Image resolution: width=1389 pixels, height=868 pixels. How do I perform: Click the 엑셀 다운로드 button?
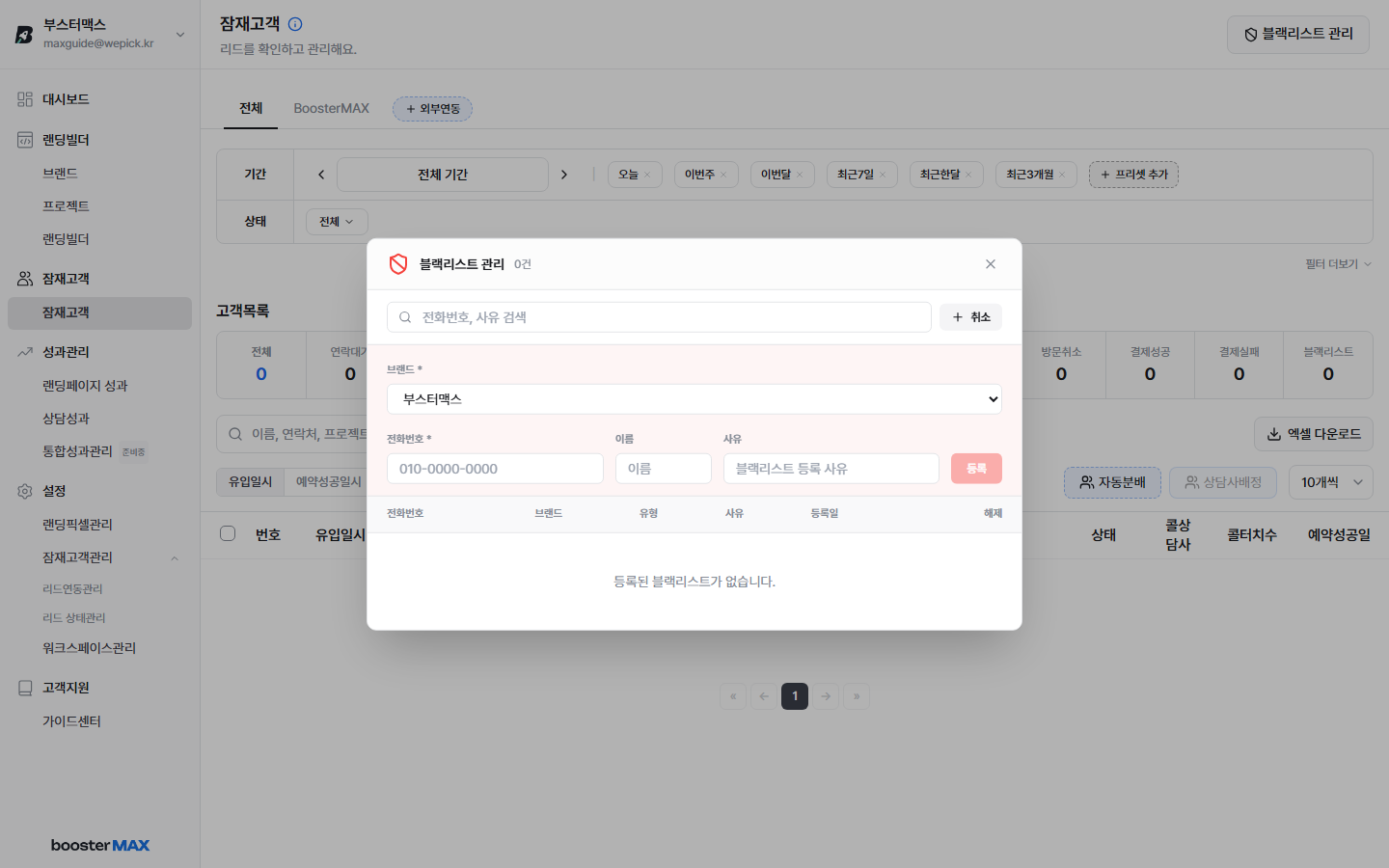click(x=1314, y=434)
